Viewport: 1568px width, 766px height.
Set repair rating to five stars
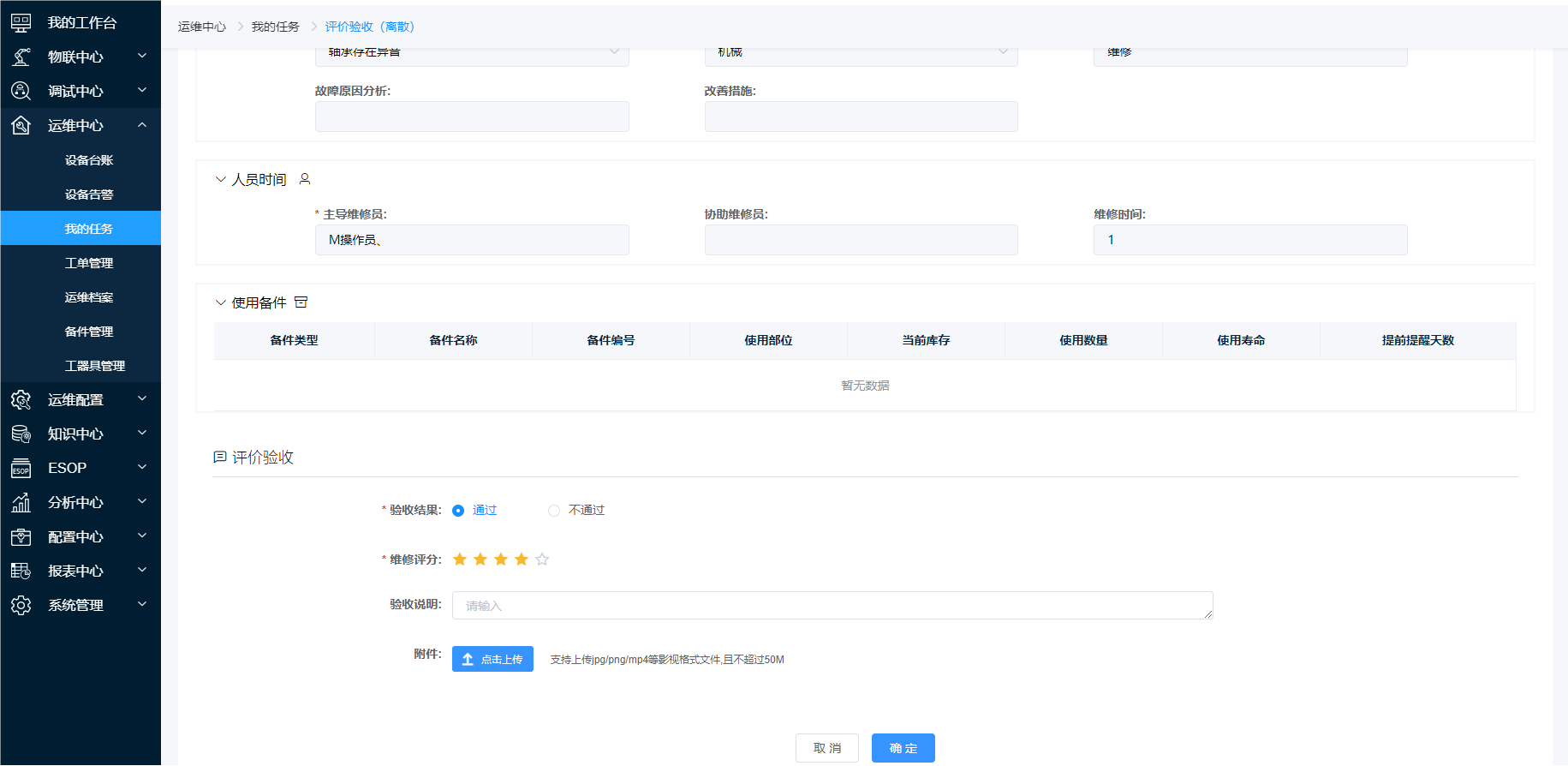pos(542,560)
